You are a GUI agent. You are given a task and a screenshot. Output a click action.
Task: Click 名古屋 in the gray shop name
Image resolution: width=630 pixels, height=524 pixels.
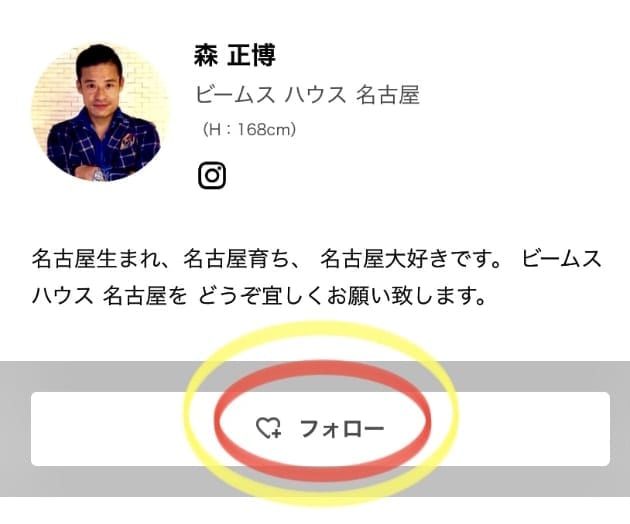tap(388, 95)
